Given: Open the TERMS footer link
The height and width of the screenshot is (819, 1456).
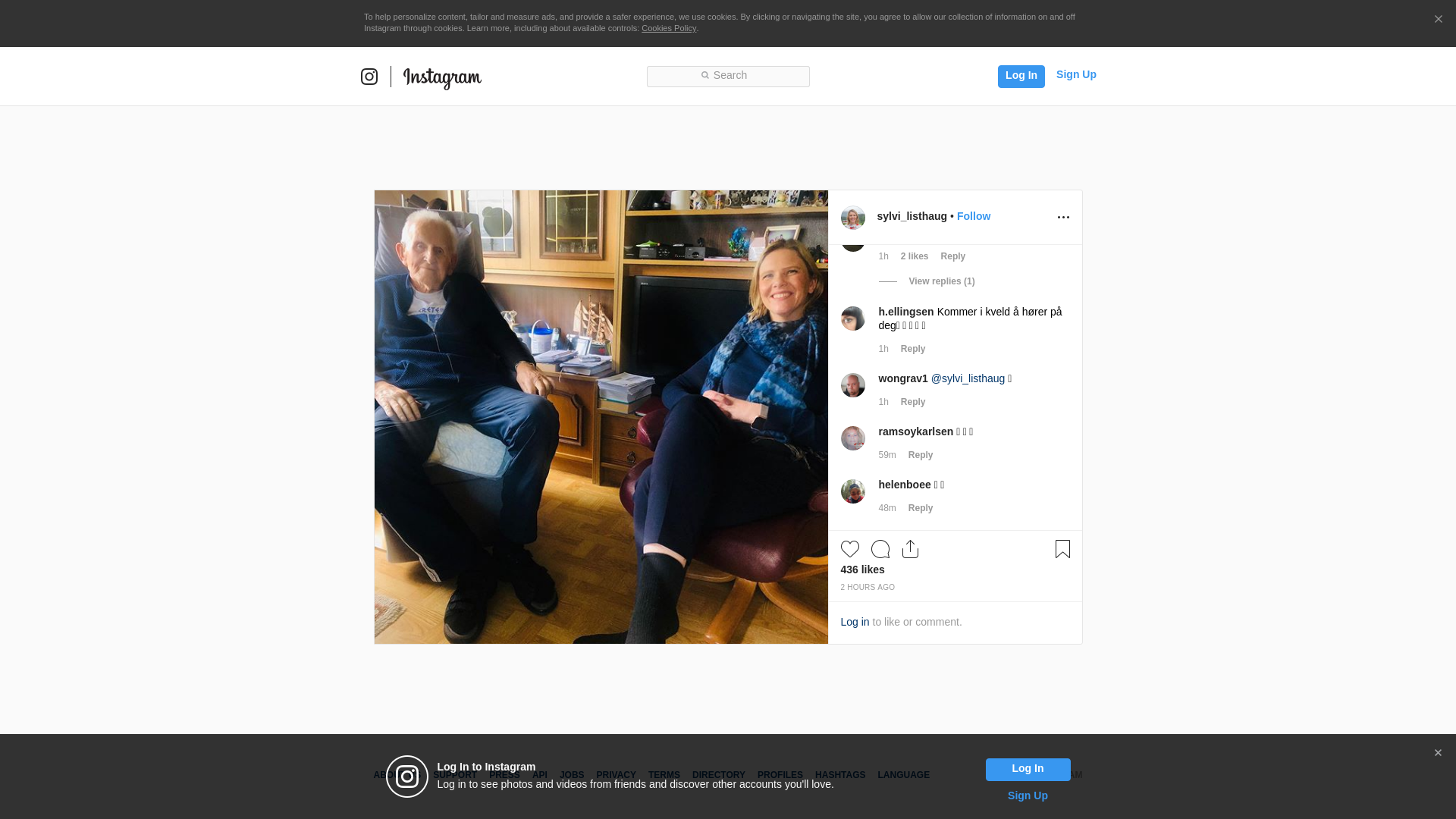Looking at the screenshot, I should [x=664, y=775].
